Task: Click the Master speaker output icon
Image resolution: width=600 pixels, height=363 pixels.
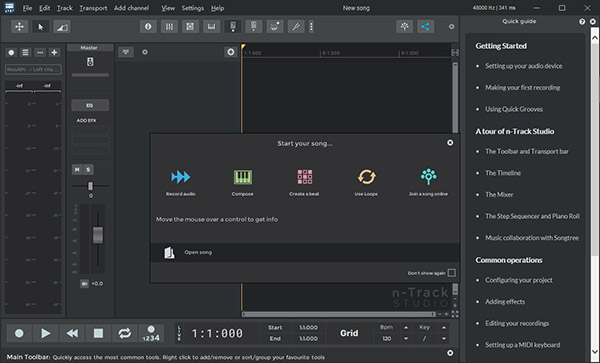Action: click(x=90, y=62)
